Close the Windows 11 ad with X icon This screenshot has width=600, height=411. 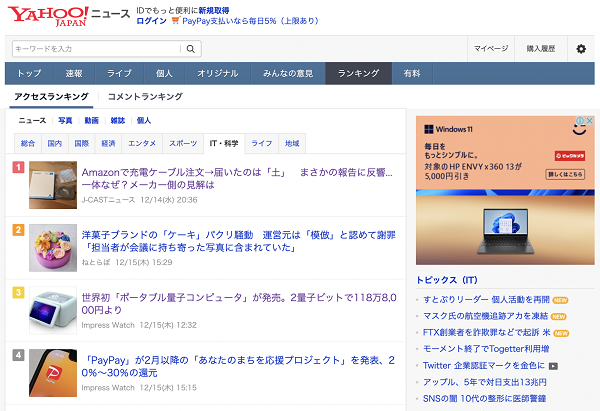pos(590,121)
